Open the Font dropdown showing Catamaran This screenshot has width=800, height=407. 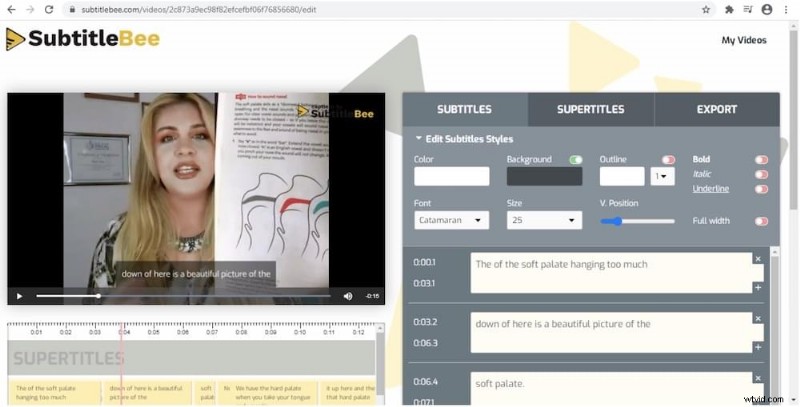(x=452, y=220)
